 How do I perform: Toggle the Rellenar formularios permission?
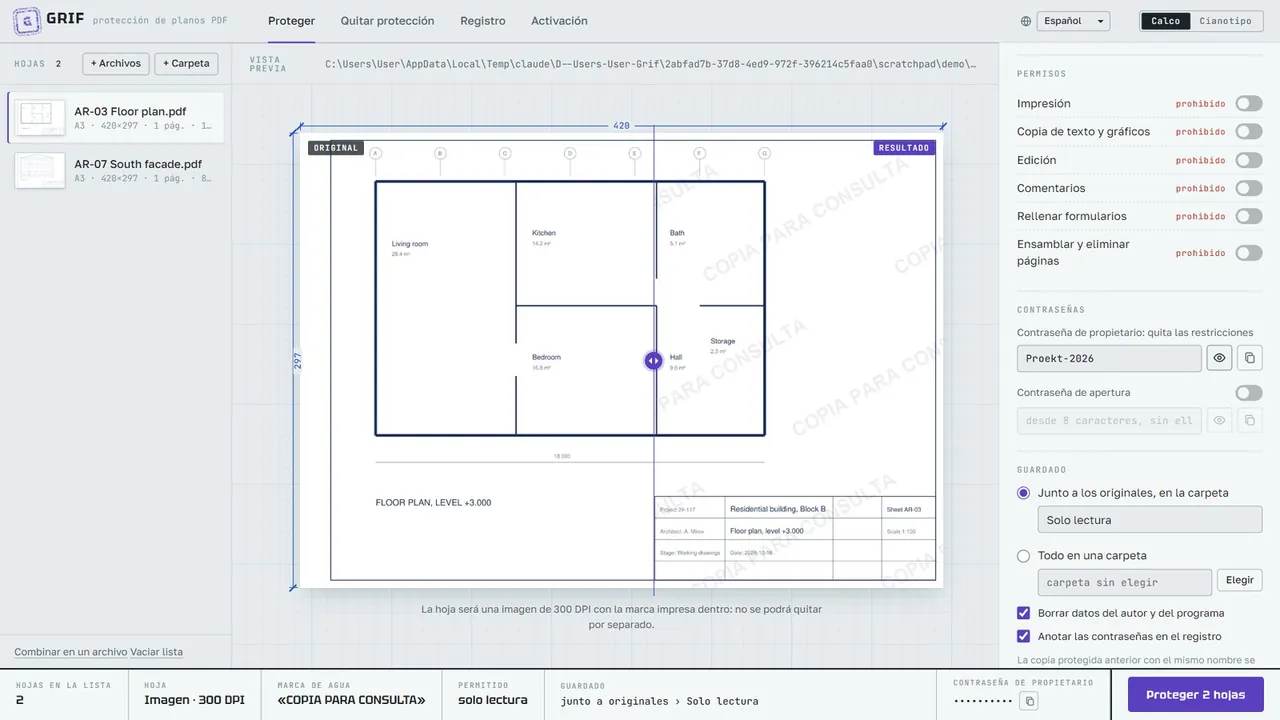click(x=1249, y=216)
